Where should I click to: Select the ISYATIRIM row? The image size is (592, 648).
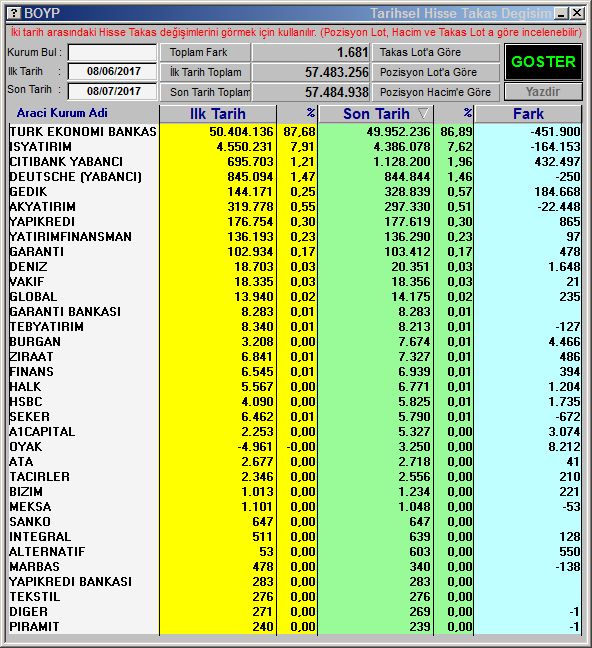tap(295, 147)
